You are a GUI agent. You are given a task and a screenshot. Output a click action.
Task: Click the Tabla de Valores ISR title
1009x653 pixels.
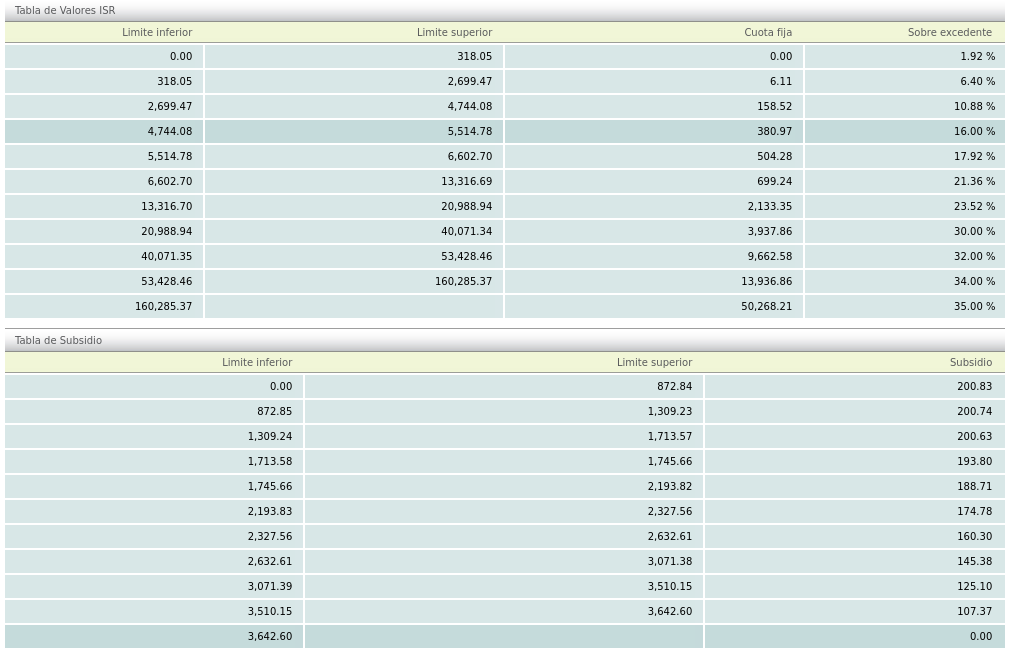65,10
